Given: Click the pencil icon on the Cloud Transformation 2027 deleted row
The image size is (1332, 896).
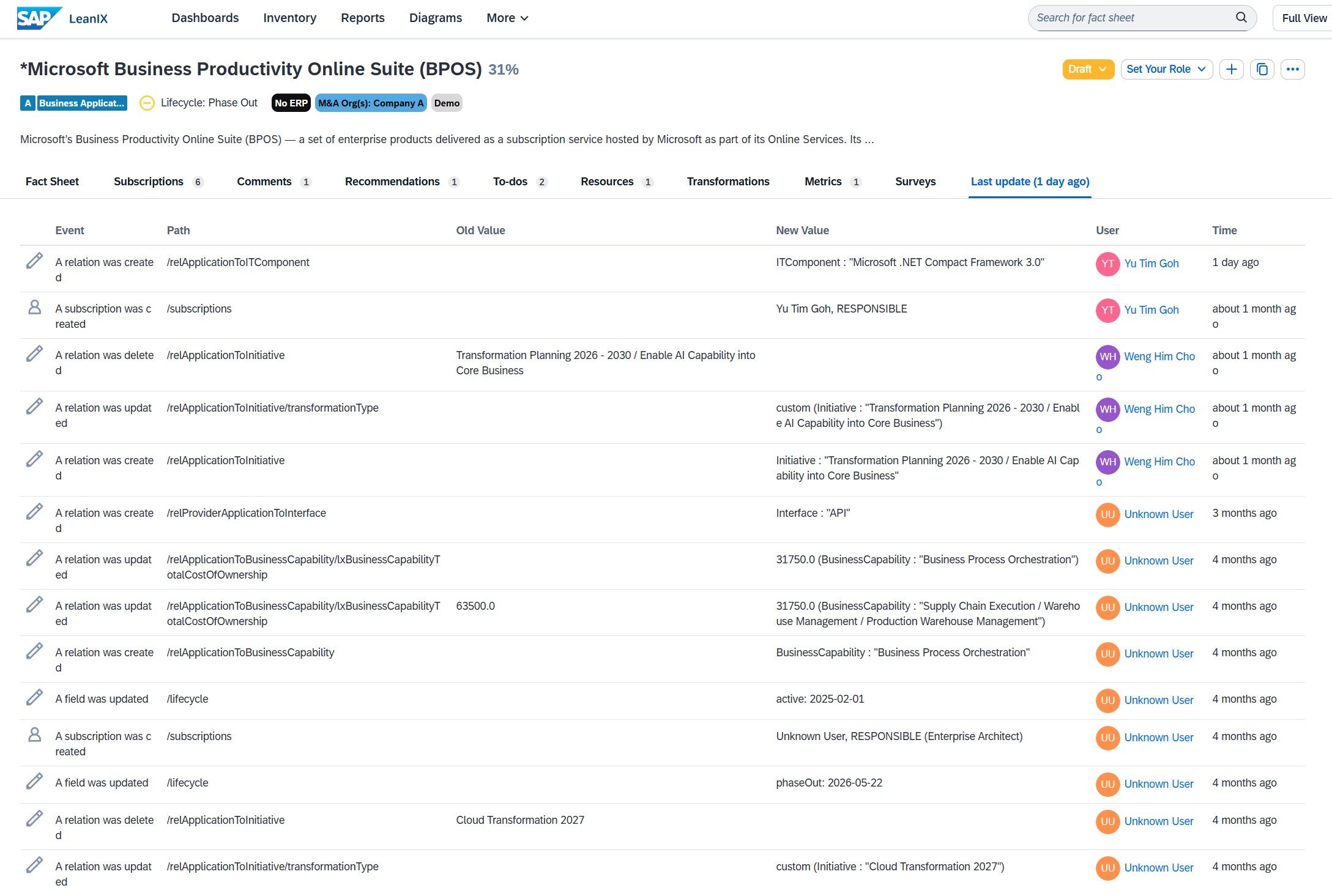Looking at the screenshot, I should (x=34, y=819).
